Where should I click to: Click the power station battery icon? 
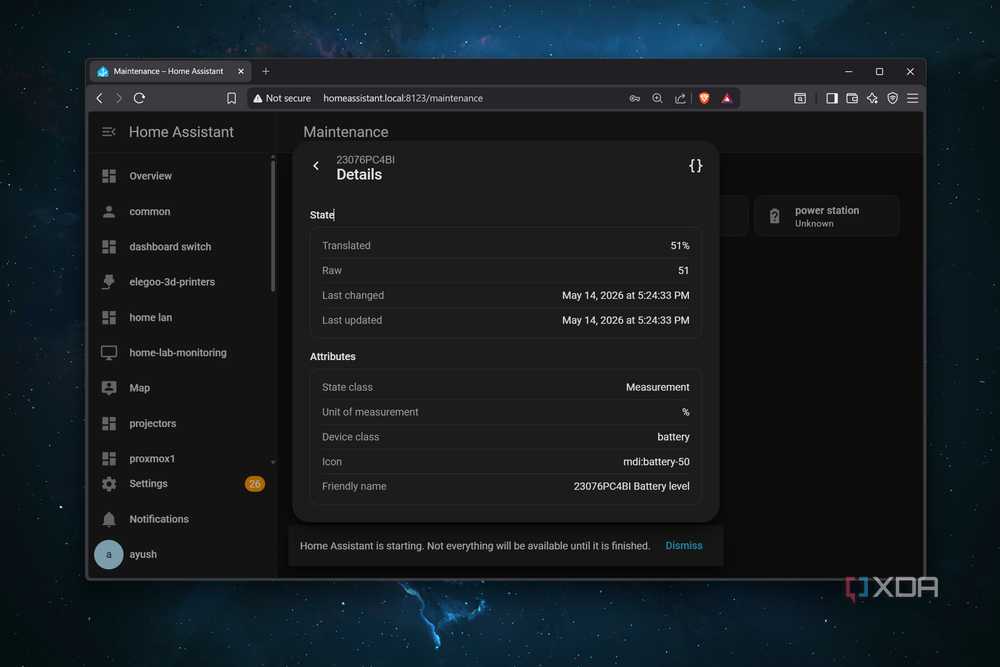[774, 216]
